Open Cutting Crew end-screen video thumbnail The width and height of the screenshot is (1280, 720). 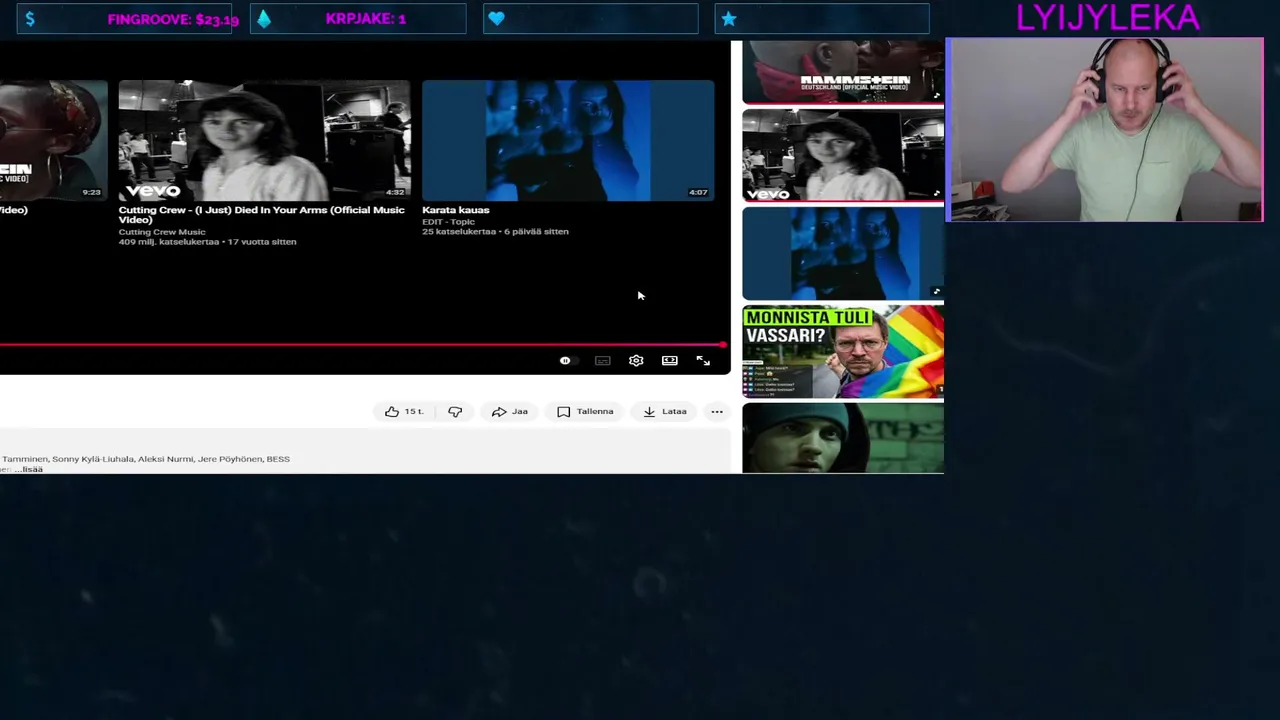pos(264,141)
